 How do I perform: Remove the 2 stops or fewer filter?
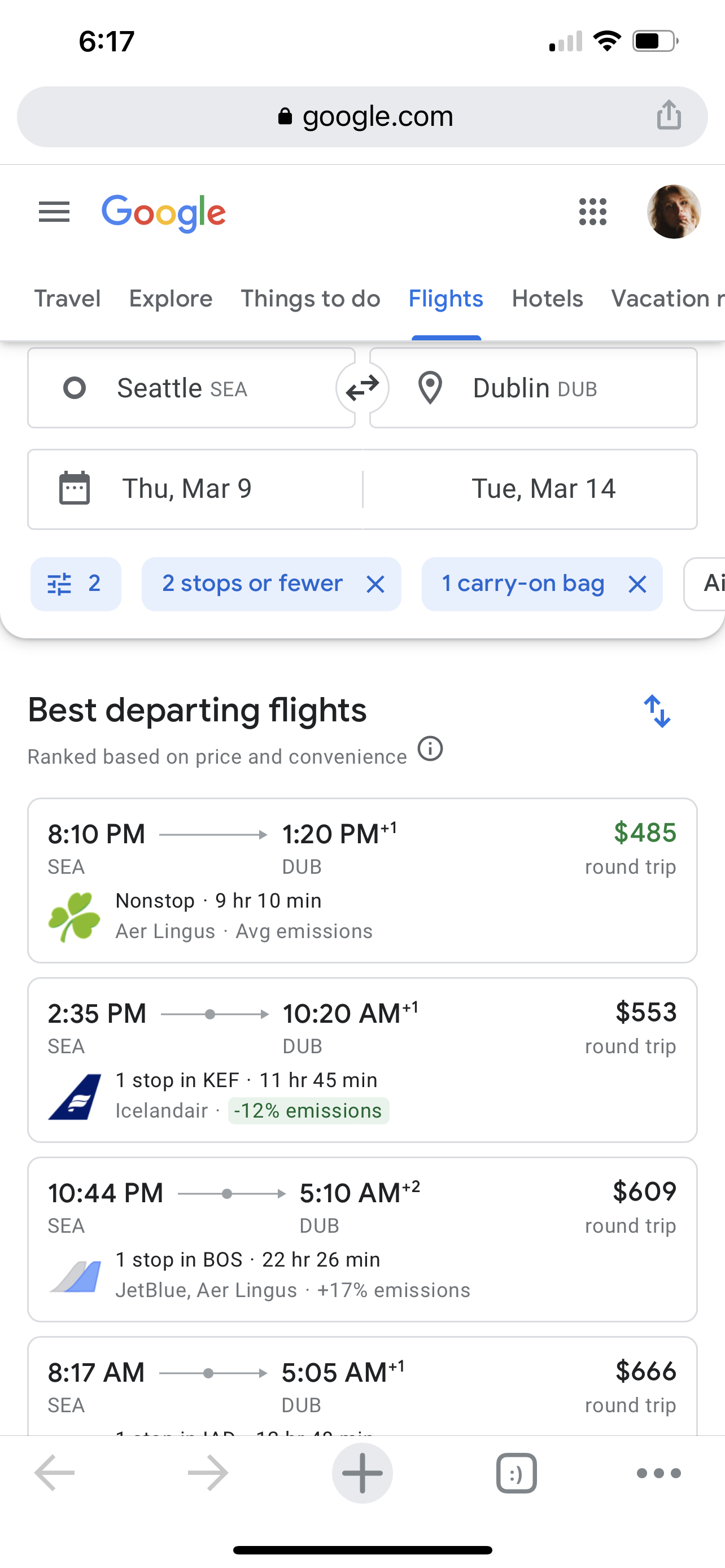tap(375, 584)
